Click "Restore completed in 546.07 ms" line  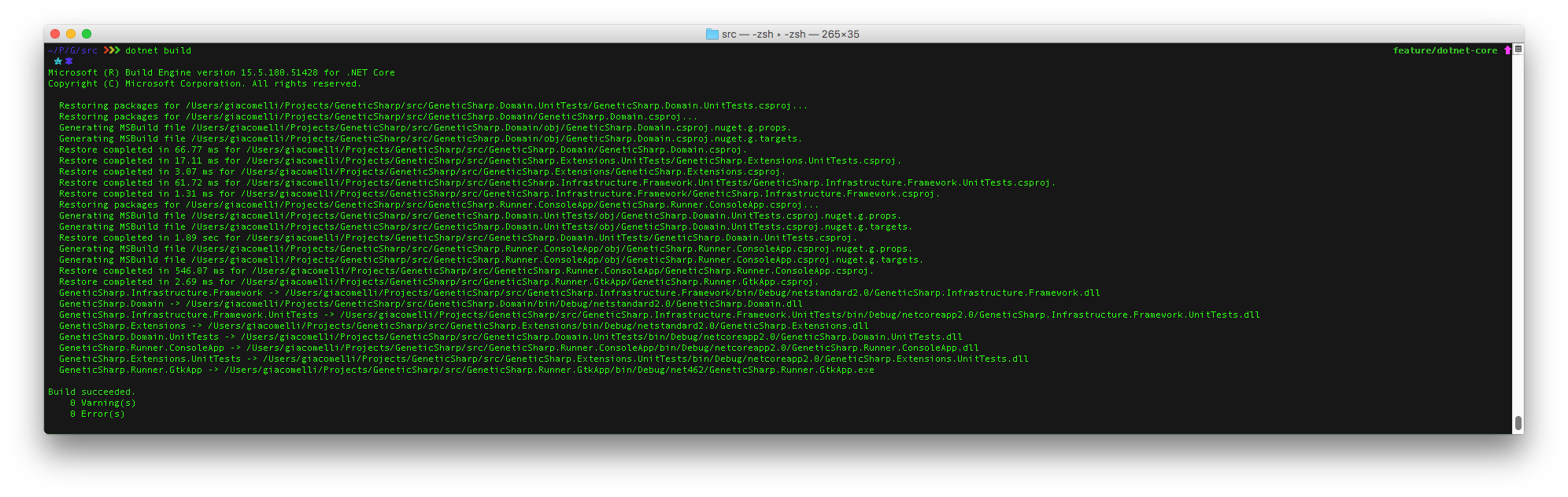click(x=467, y=271)
